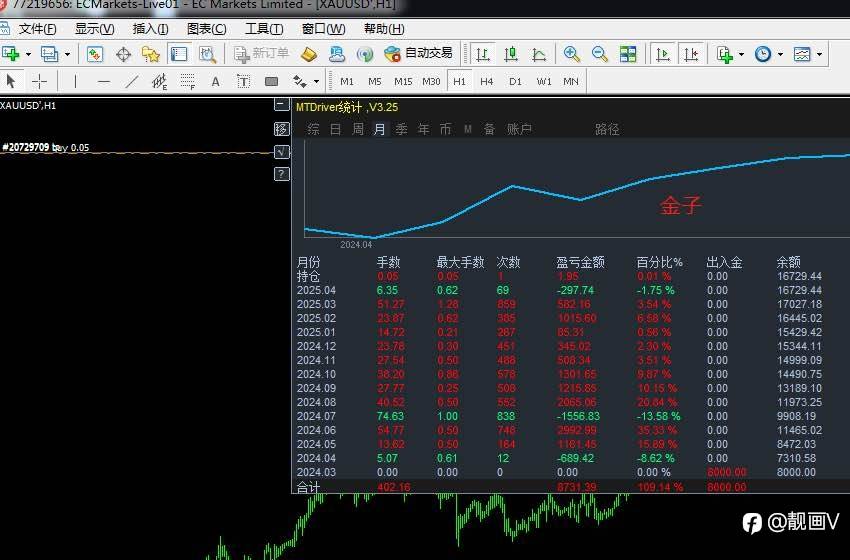Open the 年 (yearly) stats tab
Image resolution: width=850 pixels, height=560 pixels.
423,129
